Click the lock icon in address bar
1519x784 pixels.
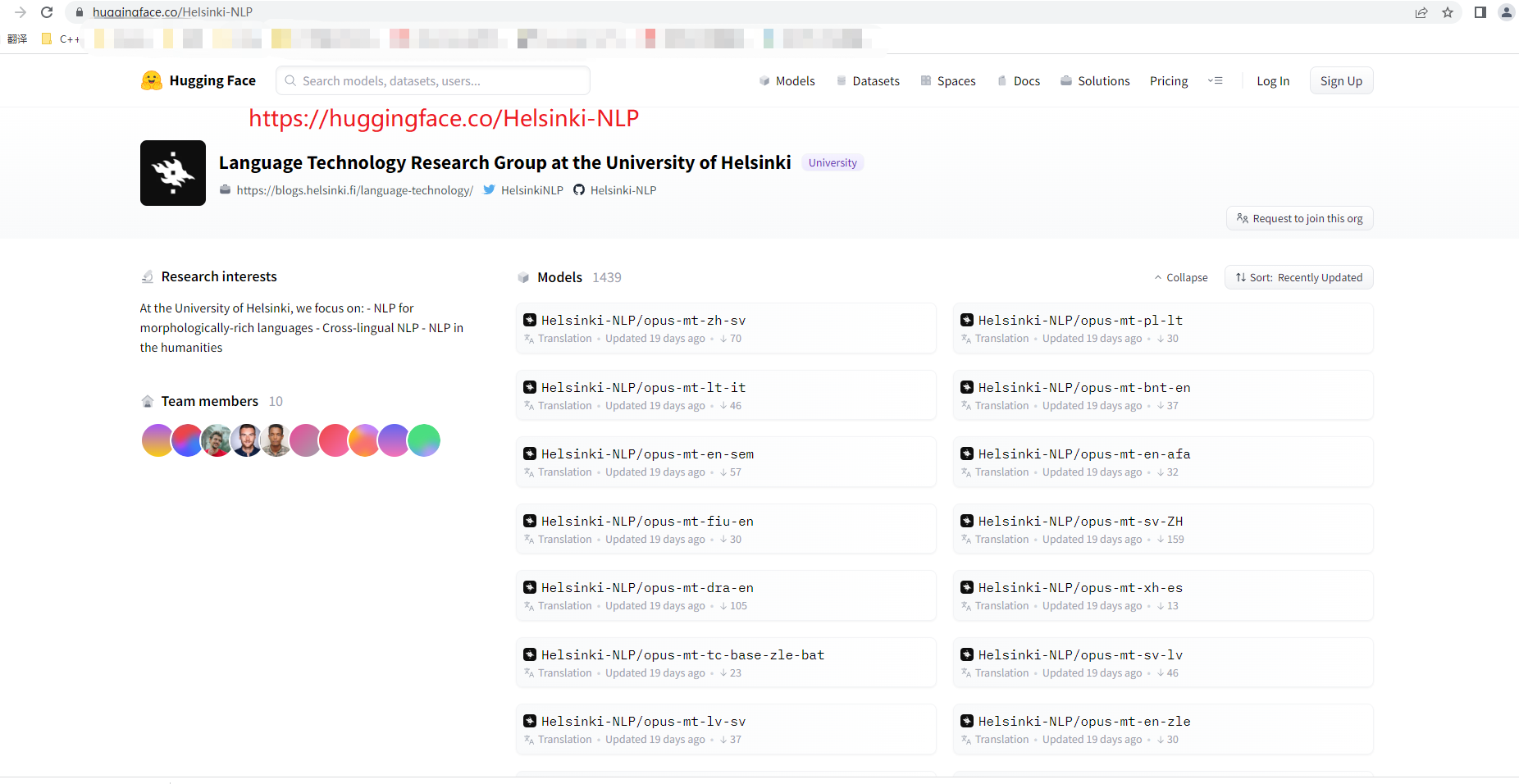pyautogui.click(x=80, y=12)
